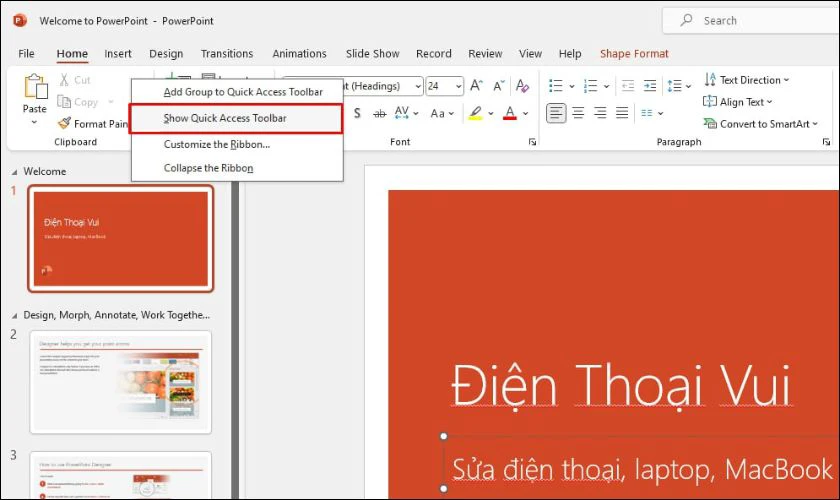Collapse the Welcome section
840x500 pixels.
point(14,172)
